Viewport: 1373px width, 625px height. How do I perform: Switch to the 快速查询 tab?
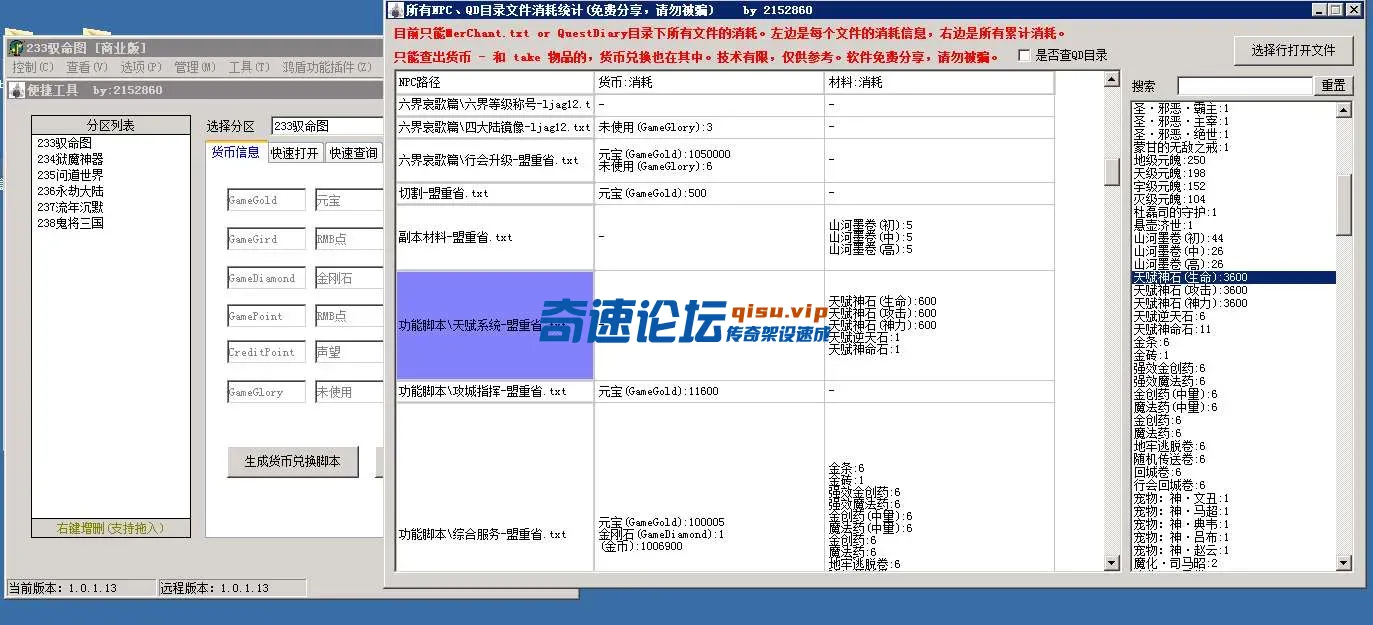tap(354, 153)
